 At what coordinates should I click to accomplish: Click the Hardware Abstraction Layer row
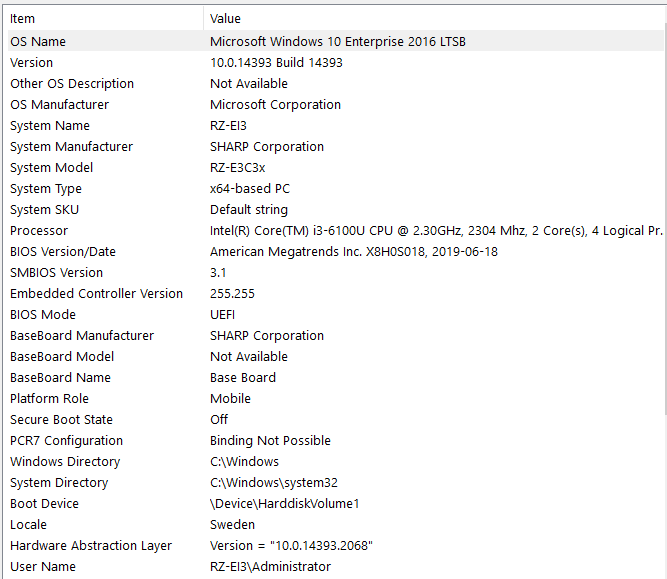tap(91, 546)
